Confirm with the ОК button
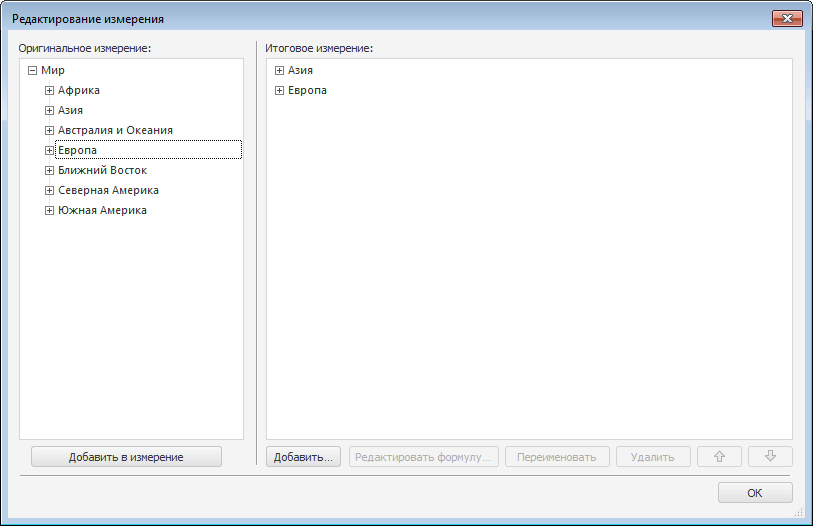 coord(755,493)
